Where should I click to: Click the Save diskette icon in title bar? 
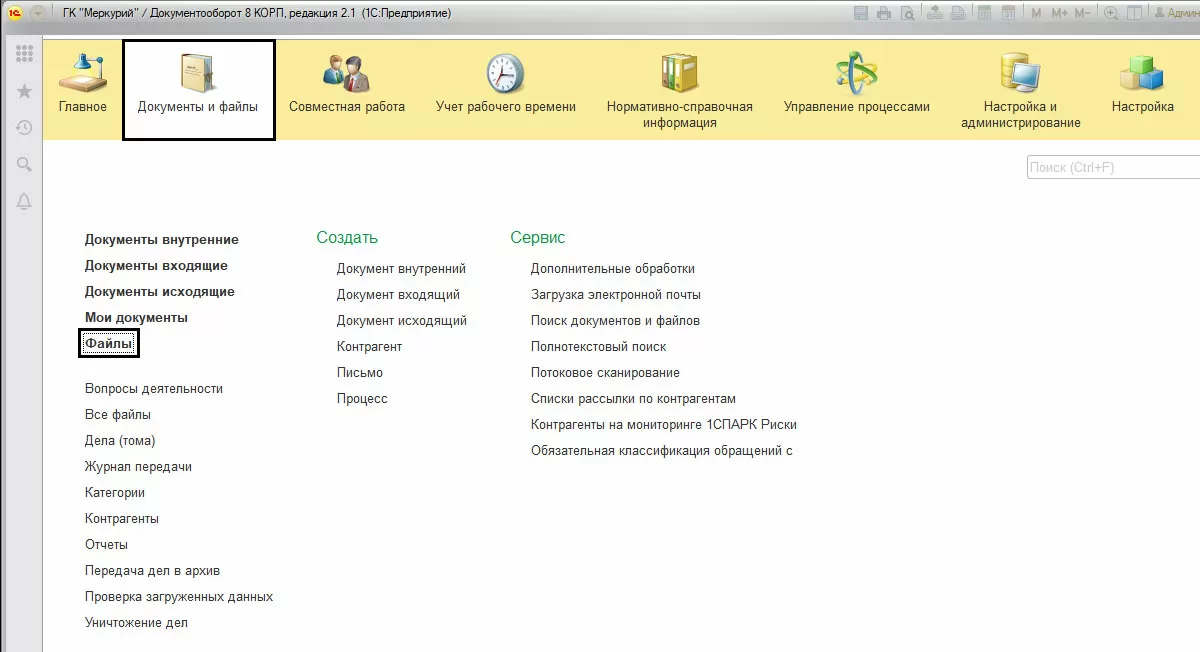861,13
